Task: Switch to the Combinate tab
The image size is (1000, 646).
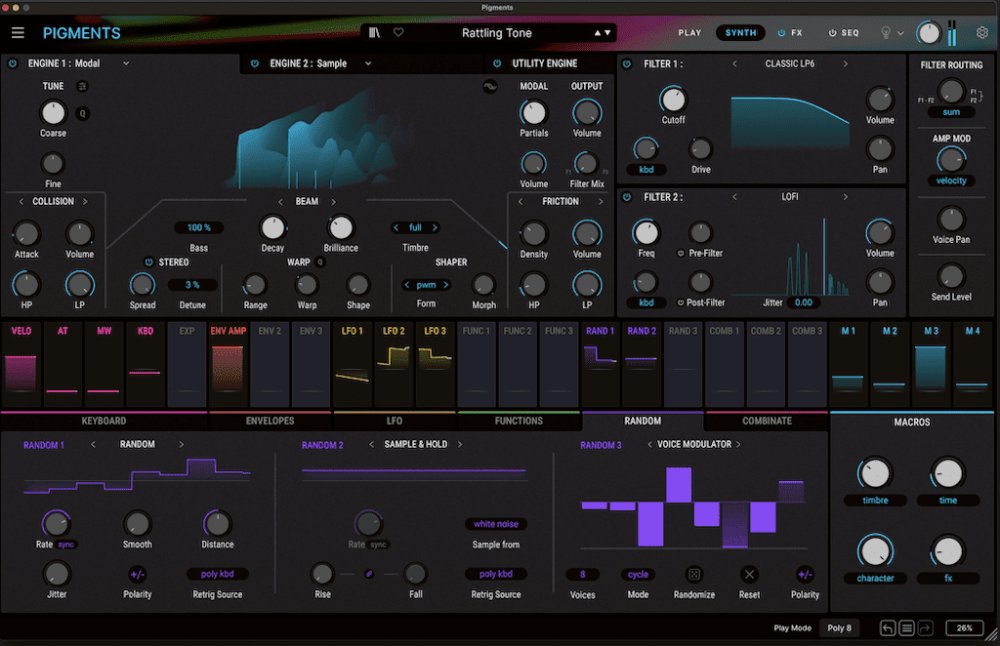Action: [x=767, y=421]
